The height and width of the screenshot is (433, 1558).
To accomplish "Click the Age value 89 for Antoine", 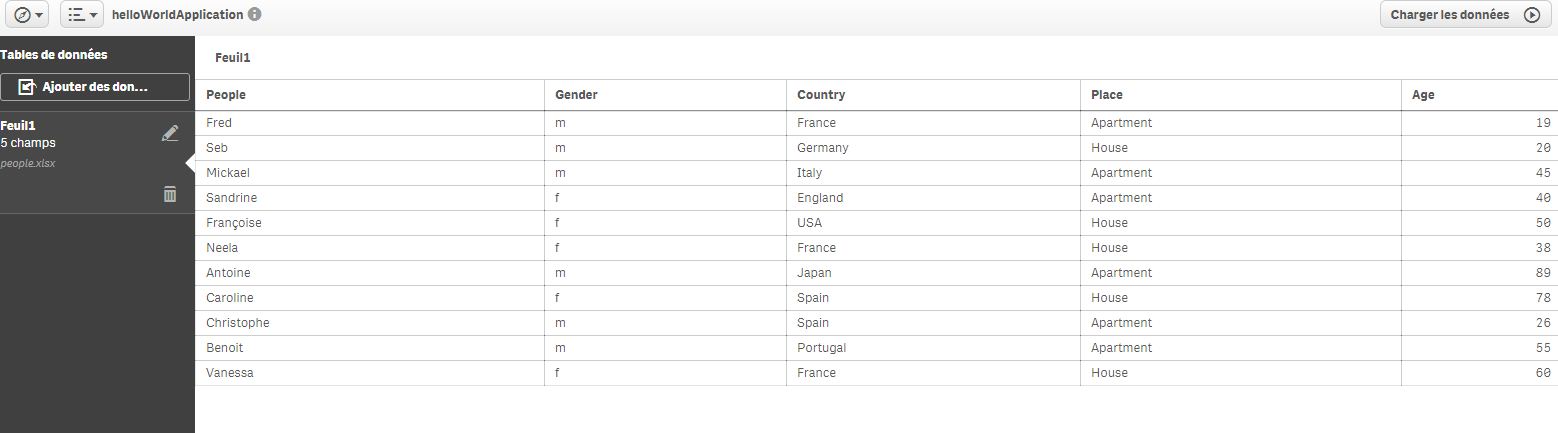I will [1543, 273].
